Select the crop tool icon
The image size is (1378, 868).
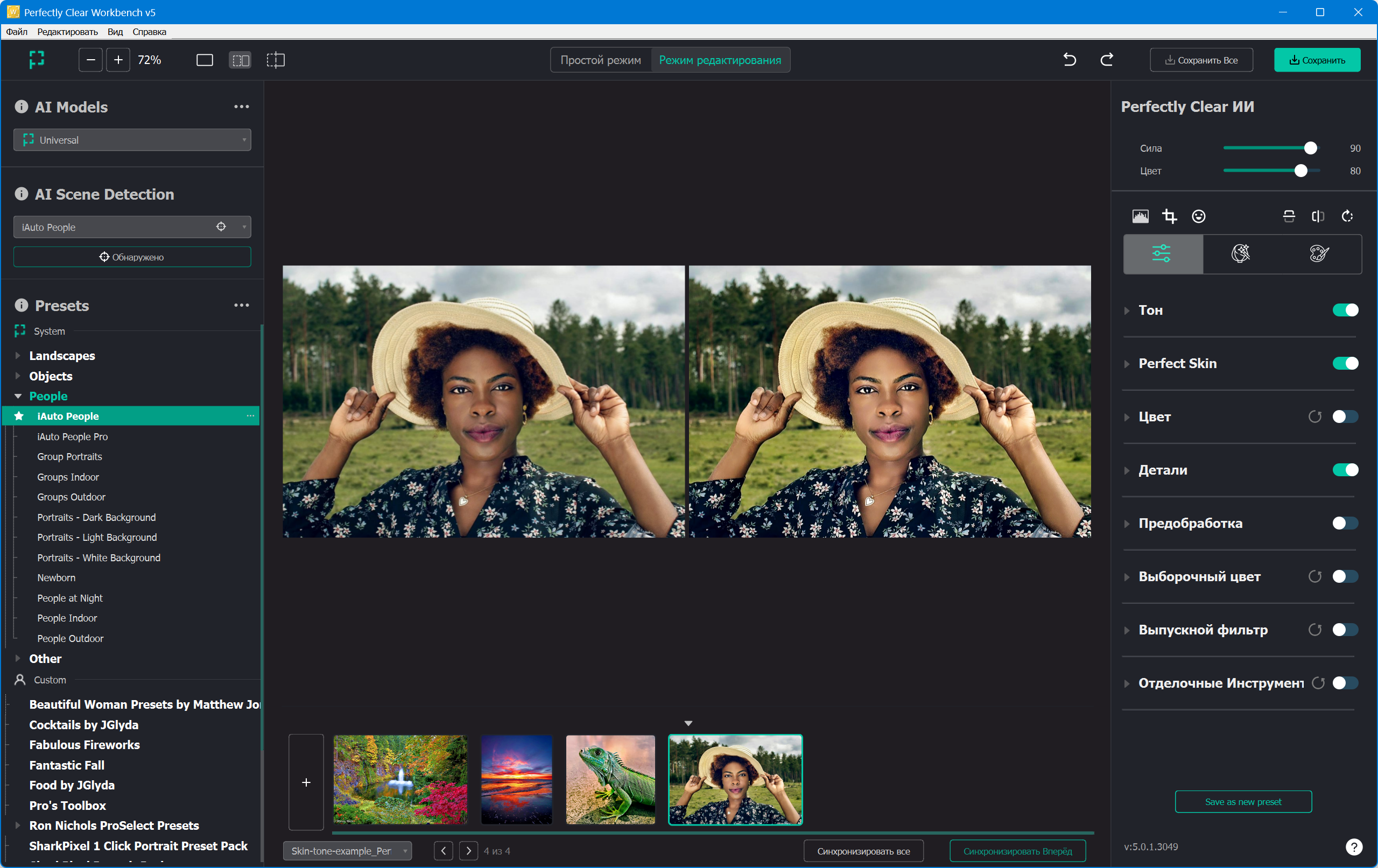pyautogui.click(x=1169, y=216)
